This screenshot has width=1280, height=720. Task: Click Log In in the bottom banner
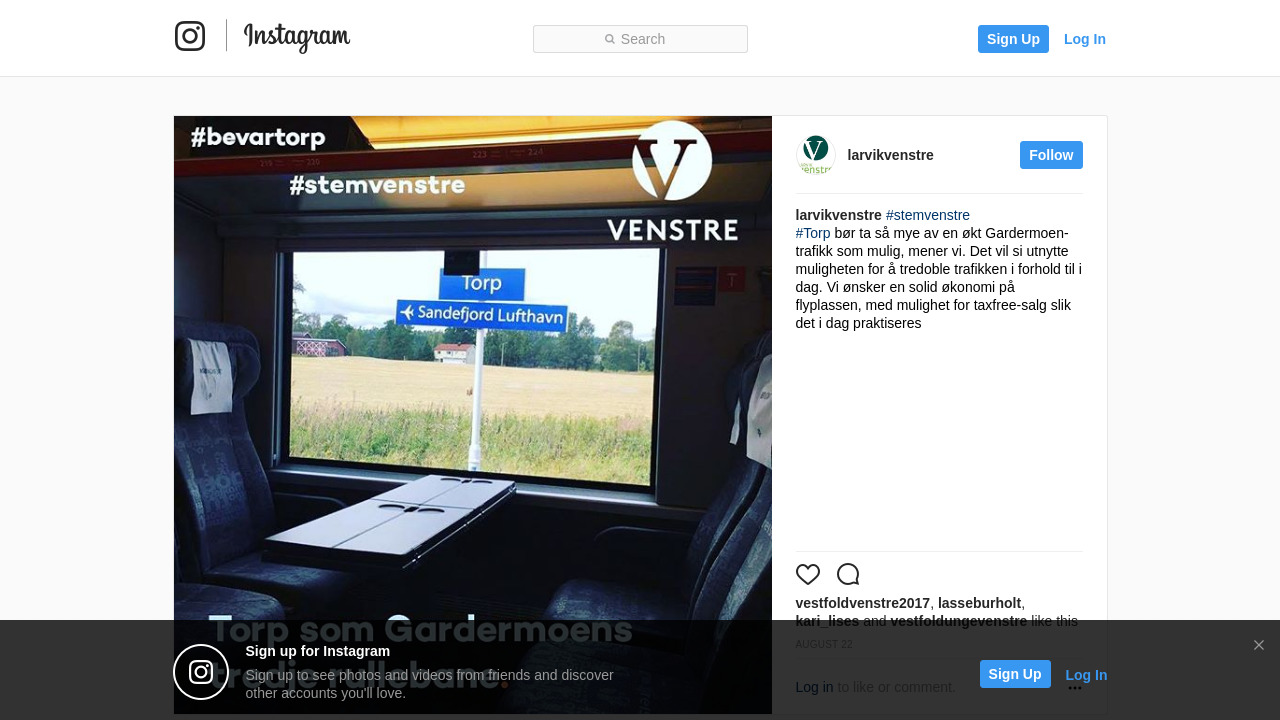[1086, 675]
